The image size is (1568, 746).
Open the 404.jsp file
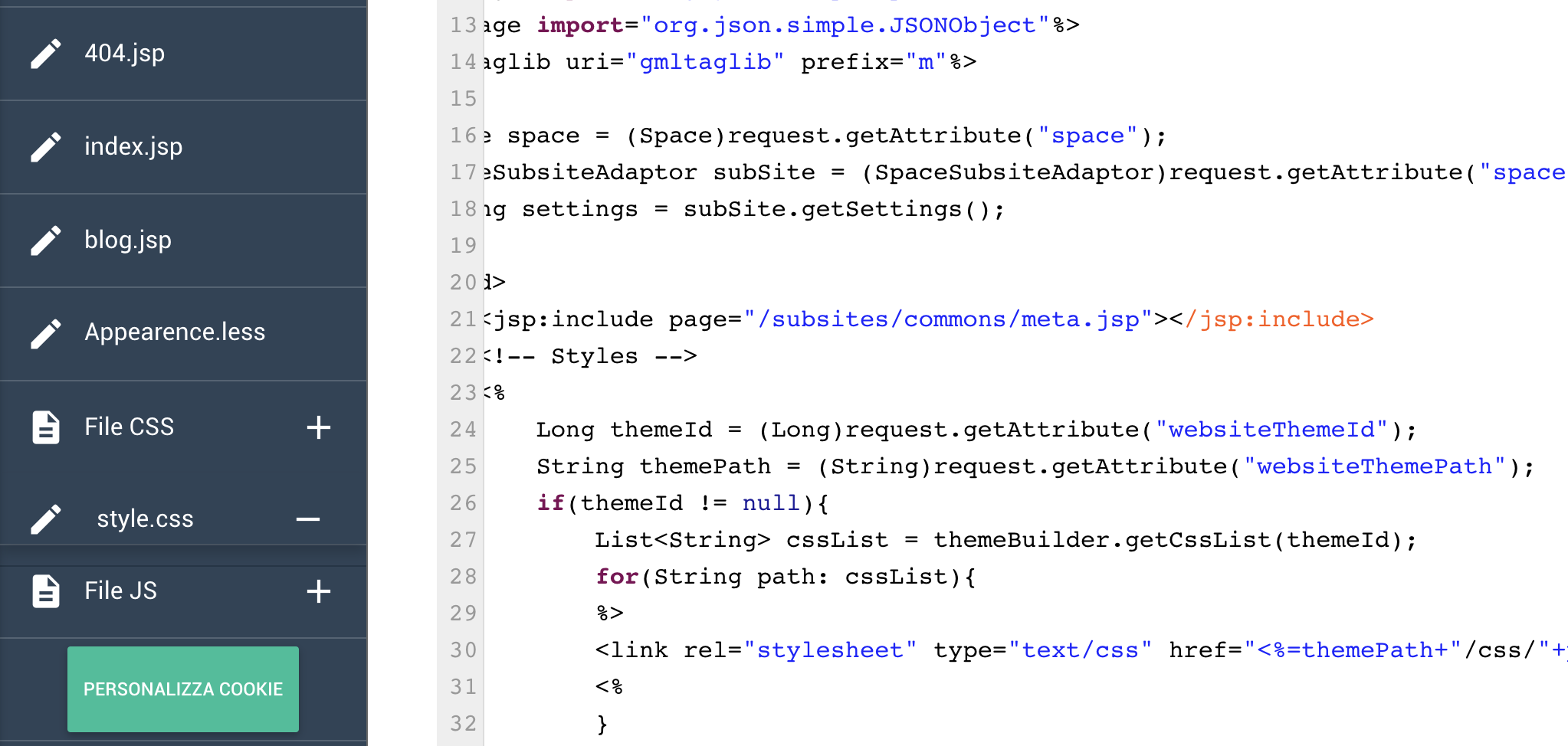click(x=124, y=54)
